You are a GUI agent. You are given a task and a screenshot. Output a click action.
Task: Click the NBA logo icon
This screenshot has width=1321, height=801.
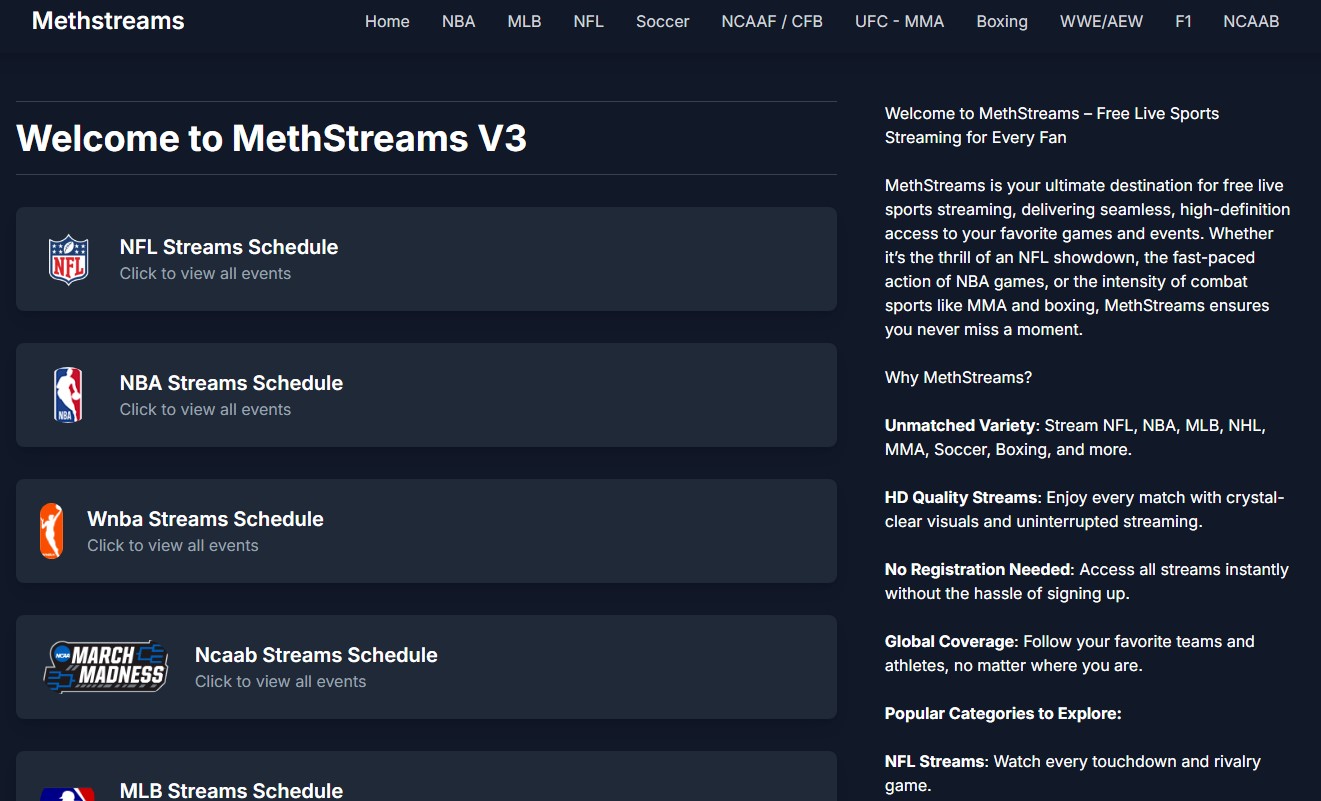click(68, 395)
